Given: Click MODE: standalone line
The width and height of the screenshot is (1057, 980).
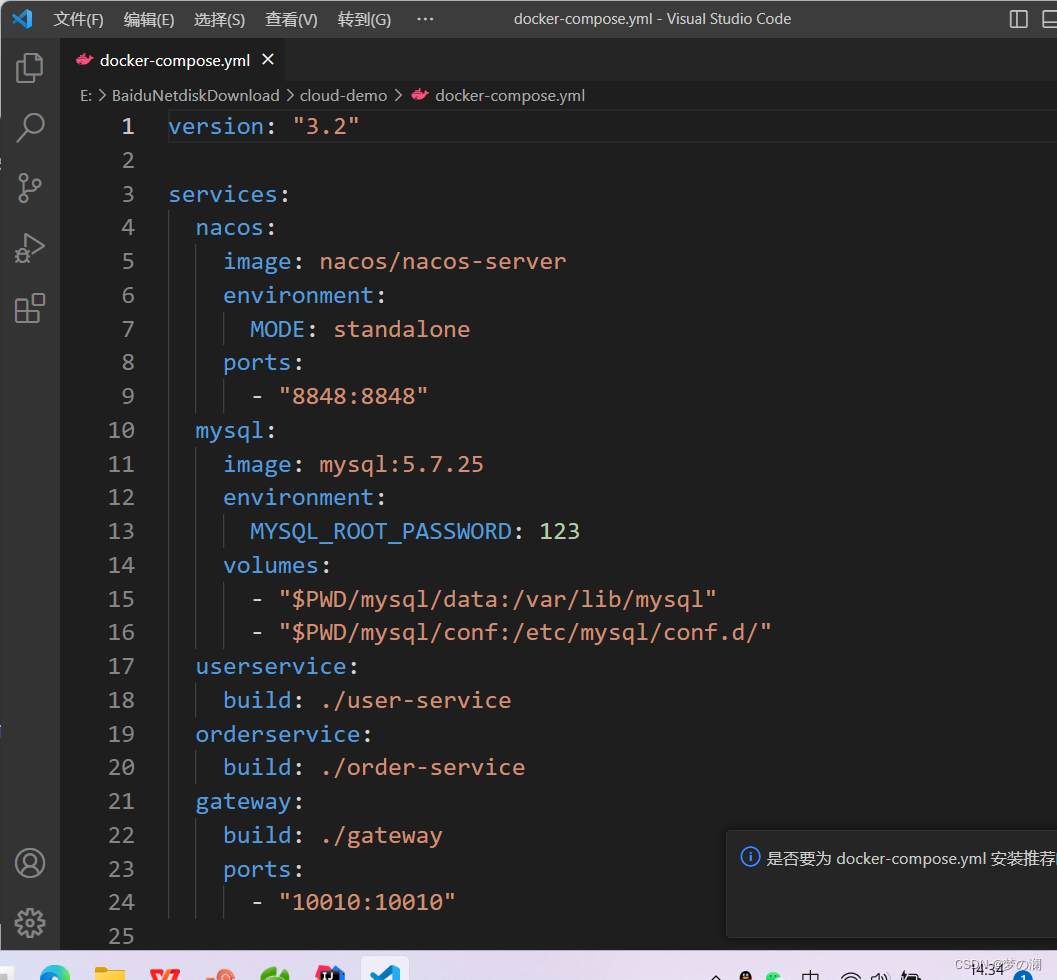Looking at the screenshot, I should 360,329.
